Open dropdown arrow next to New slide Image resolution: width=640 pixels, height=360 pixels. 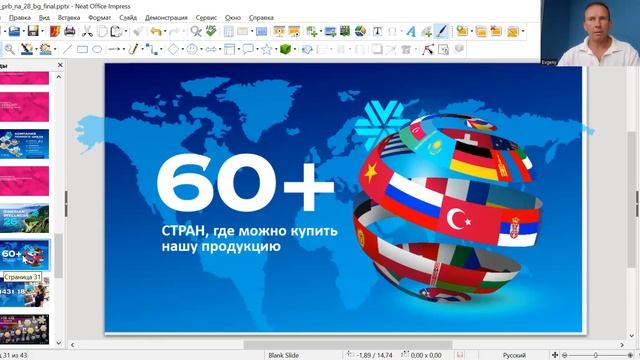[471, 31]
